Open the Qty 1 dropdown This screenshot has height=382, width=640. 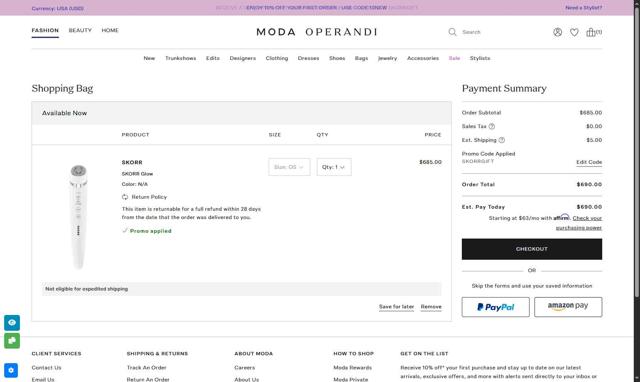333,167
